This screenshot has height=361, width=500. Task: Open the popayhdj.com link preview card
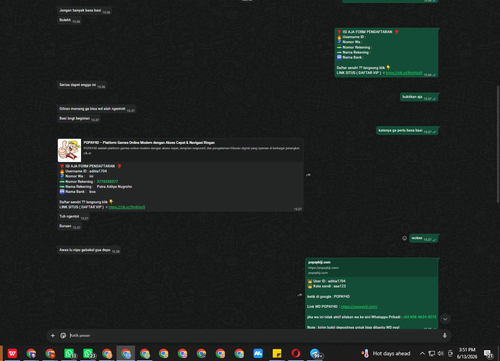coord(372,267)
